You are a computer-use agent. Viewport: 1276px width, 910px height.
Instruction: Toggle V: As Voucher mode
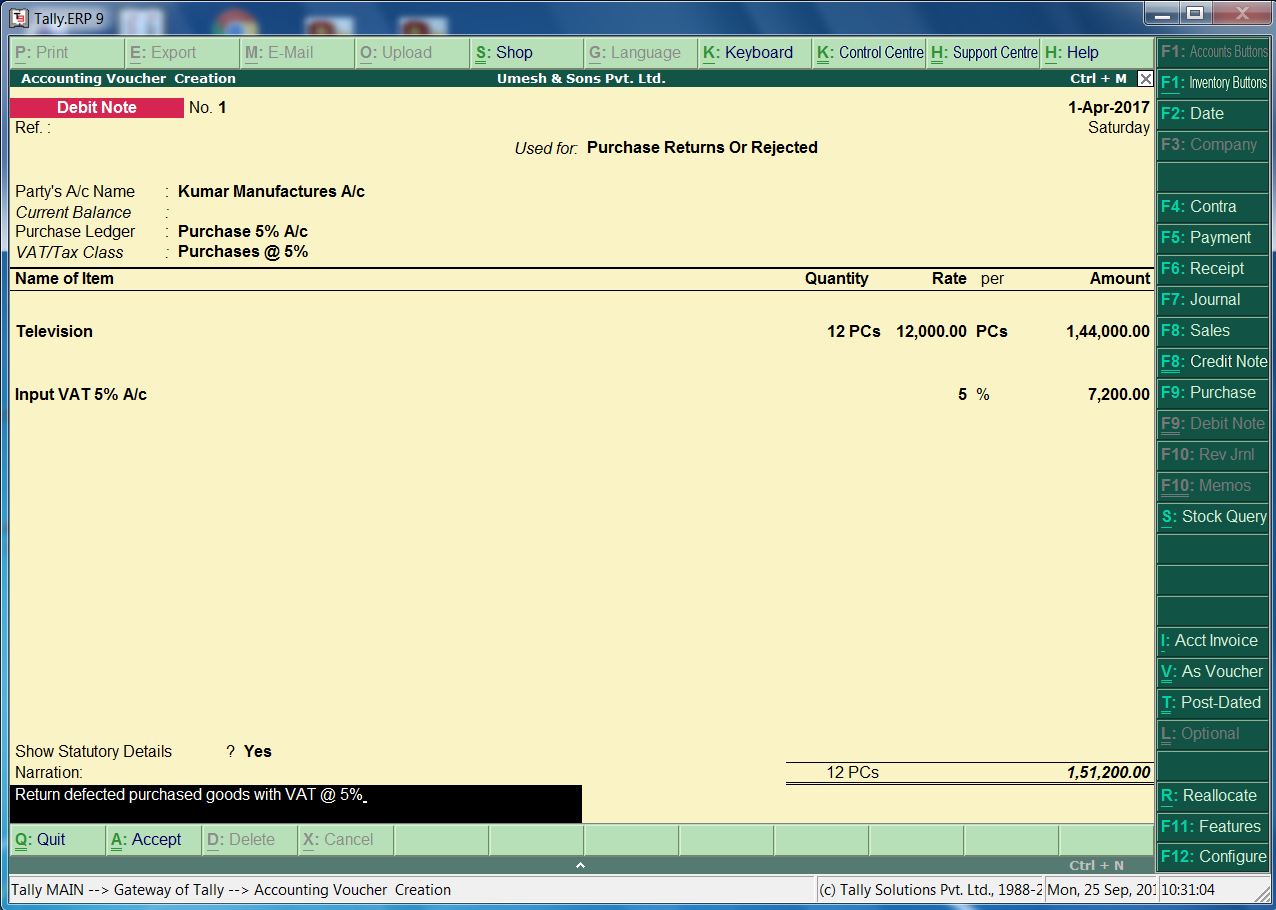tap(1213, 672)
